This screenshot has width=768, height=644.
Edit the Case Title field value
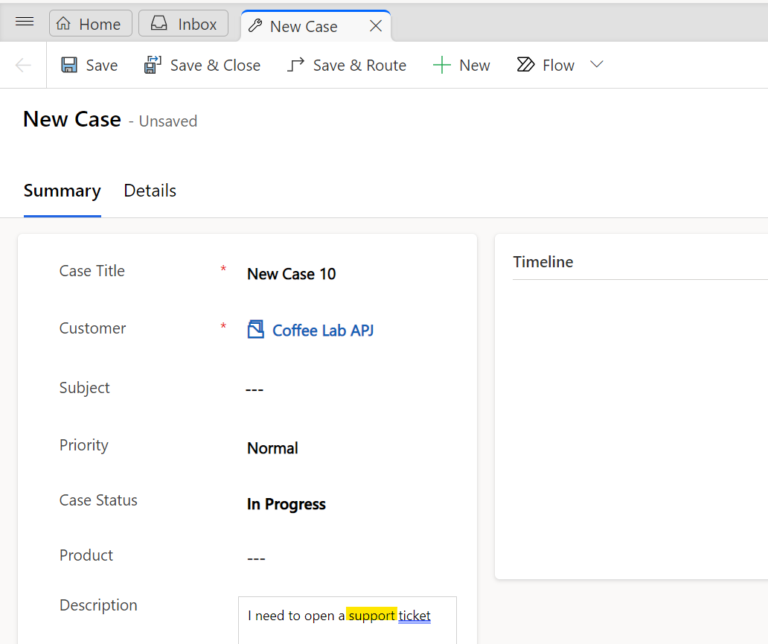coord(291,274)
